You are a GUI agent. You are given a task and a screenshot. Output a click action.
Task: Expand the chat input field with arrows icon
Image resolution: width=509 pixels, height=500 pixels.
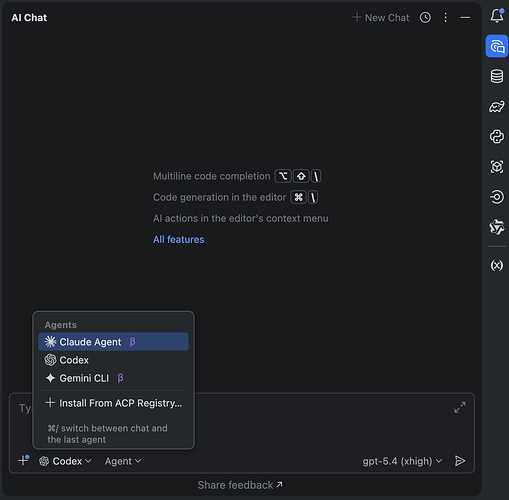(x=460, y=408)
